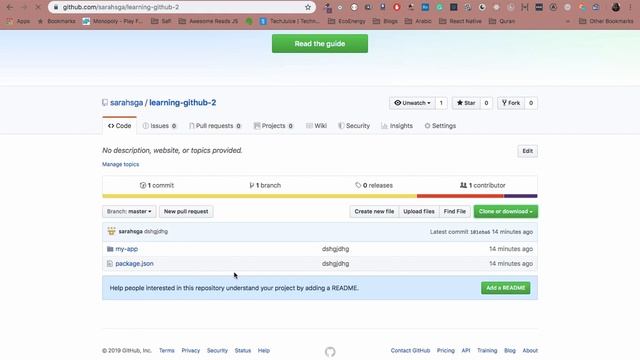Open the Unwatch notifications dropdown
This screenshot has height=360, width=640.
point(412,103)
